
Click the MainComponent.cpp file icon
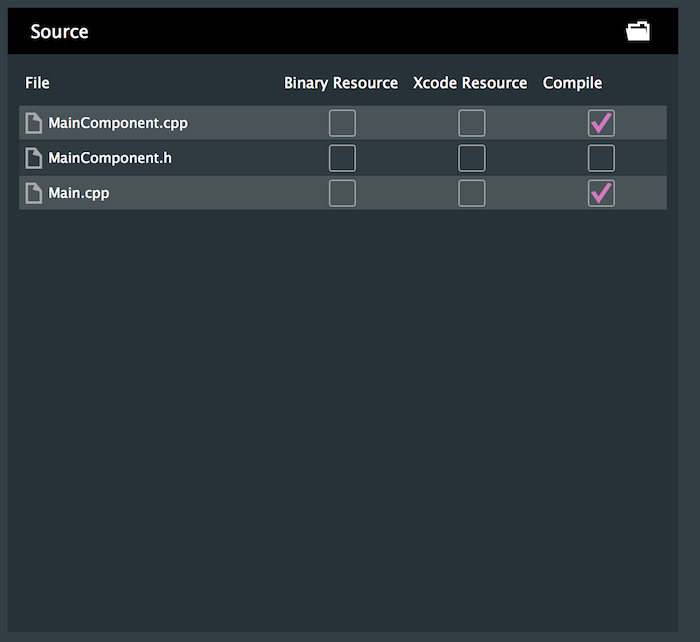pyautogui.click(x=34, y=124)
